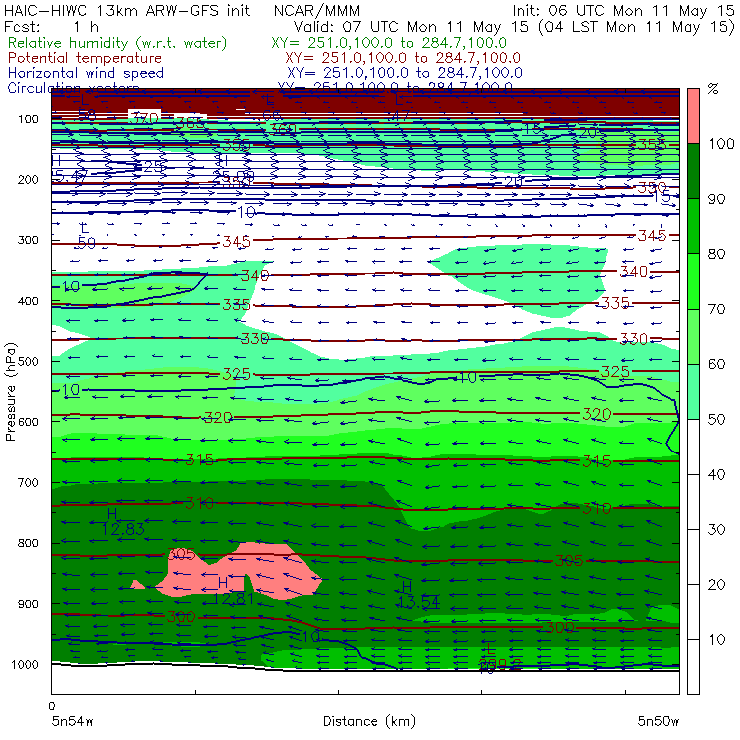Click the colorbar '30' tick label
Viewport: 740px width, 740px height.
click(716, 530)
